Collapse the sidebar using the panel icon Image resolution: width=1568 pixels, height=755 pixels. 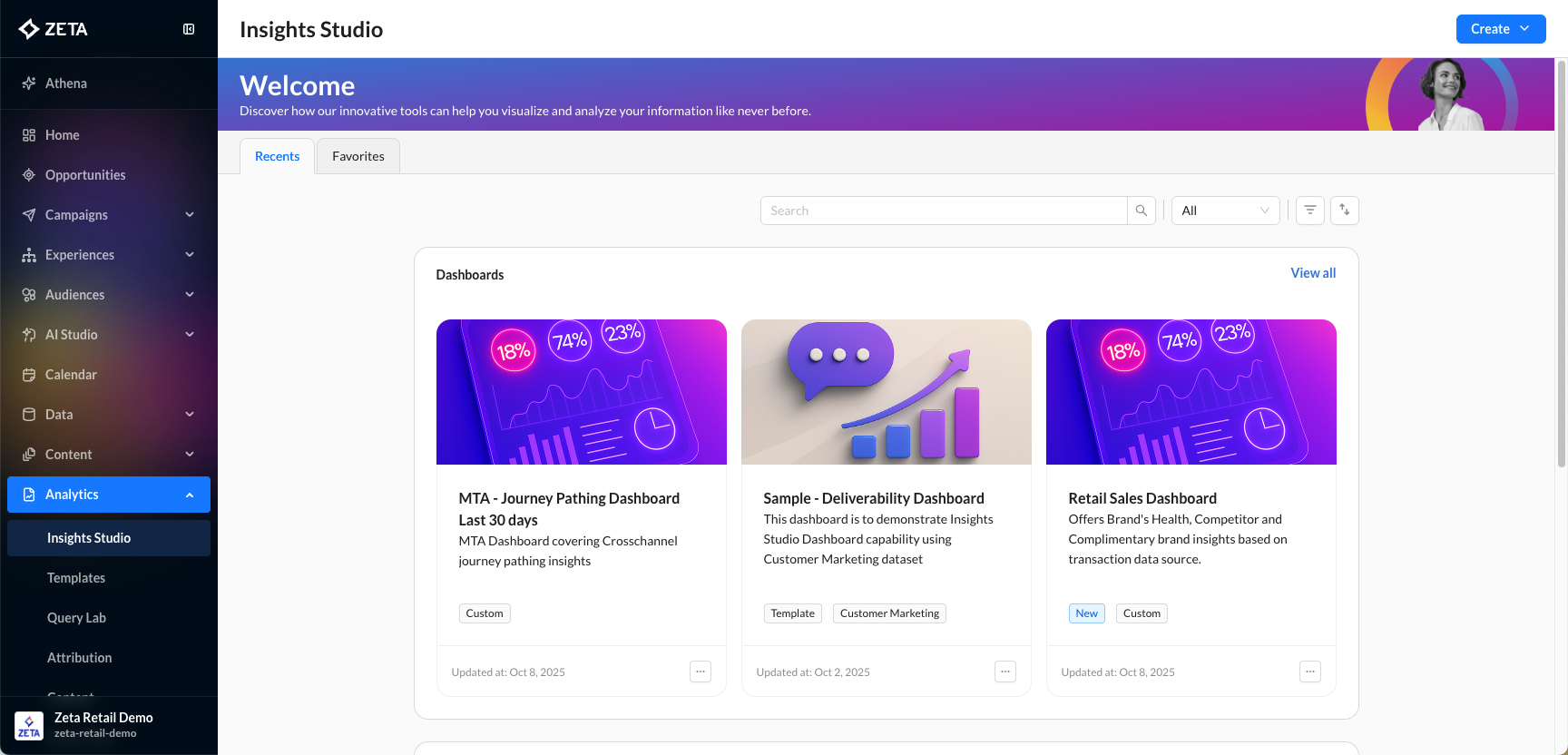tap(189, 29)
